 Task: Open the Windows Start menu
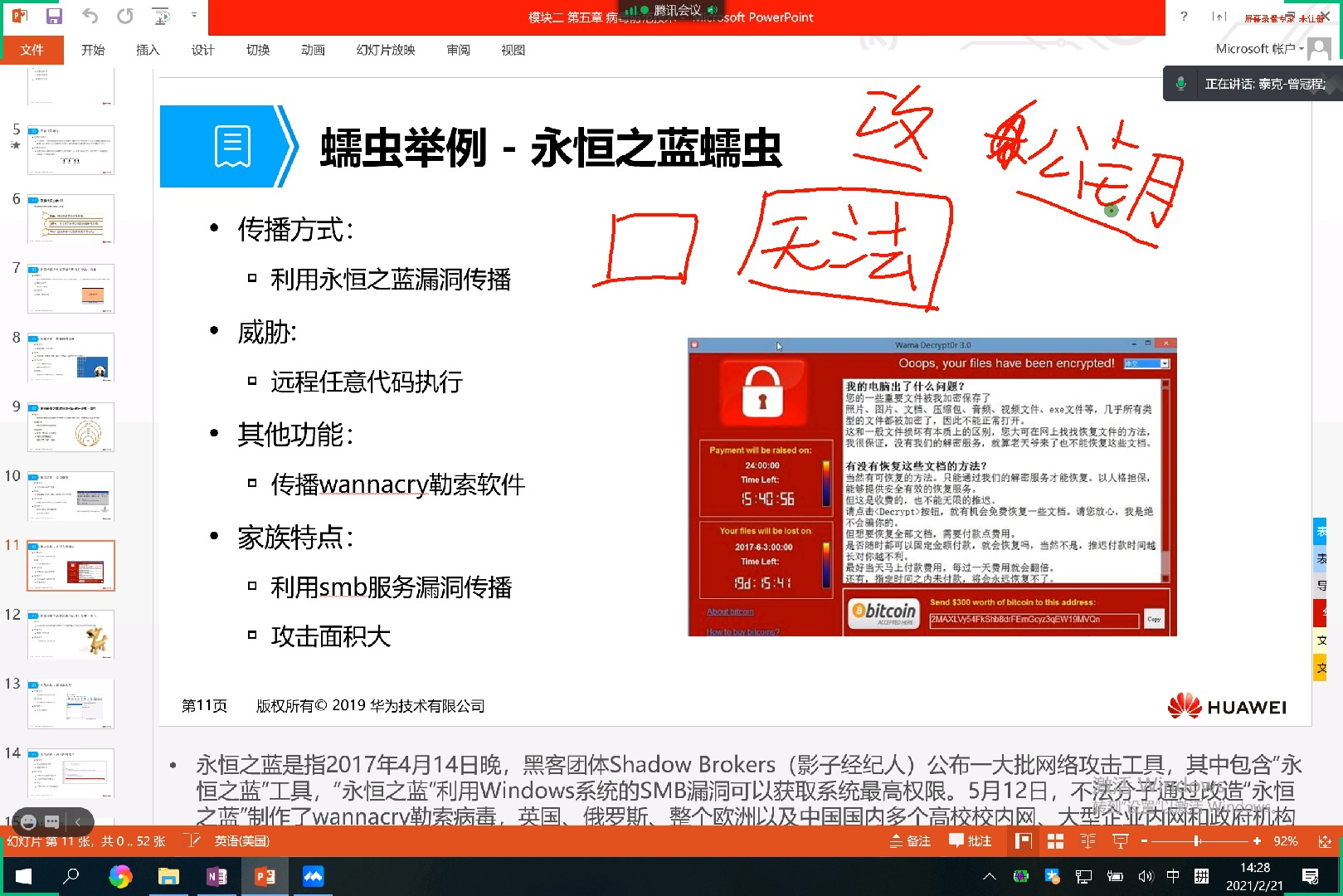click(23, 876)
